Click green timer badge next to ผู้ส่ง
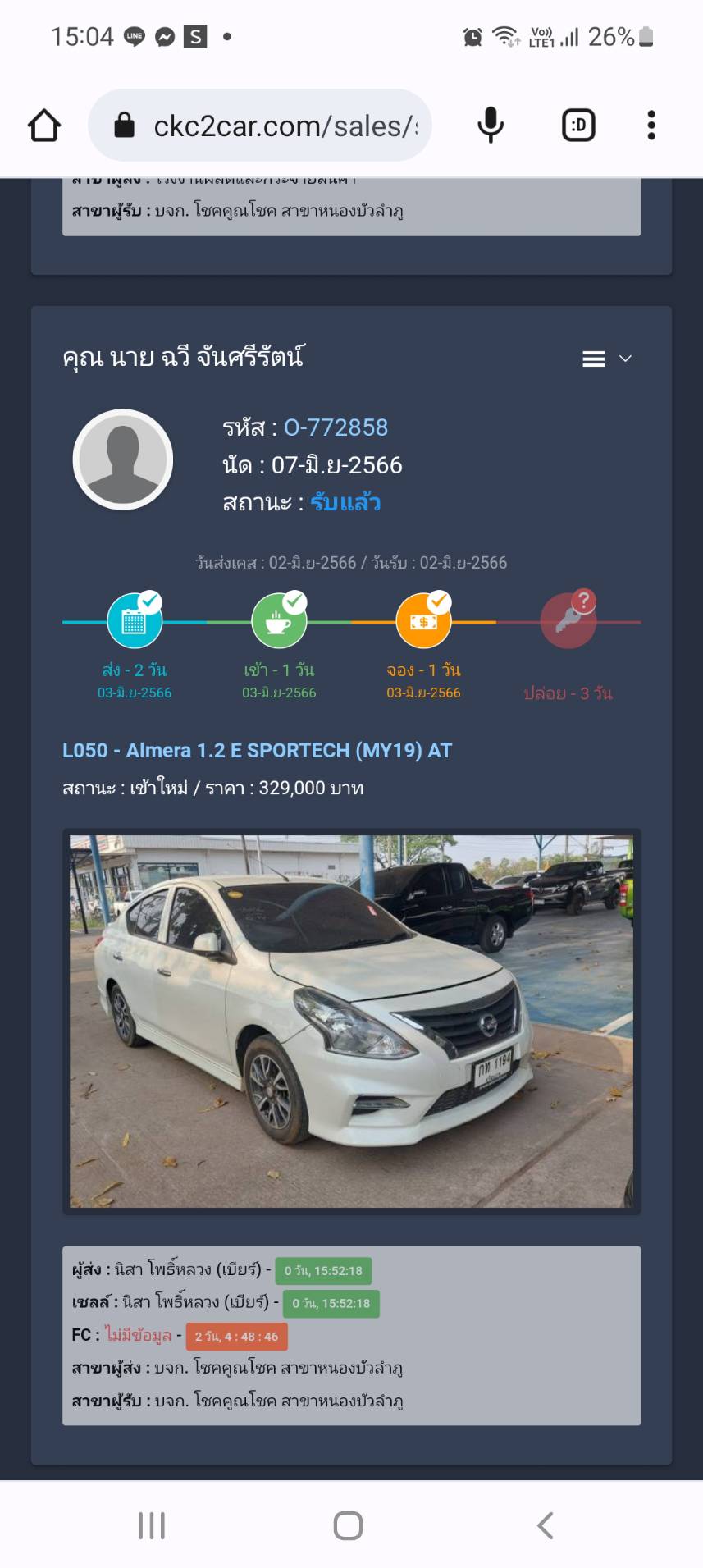 pos(323,1271)
